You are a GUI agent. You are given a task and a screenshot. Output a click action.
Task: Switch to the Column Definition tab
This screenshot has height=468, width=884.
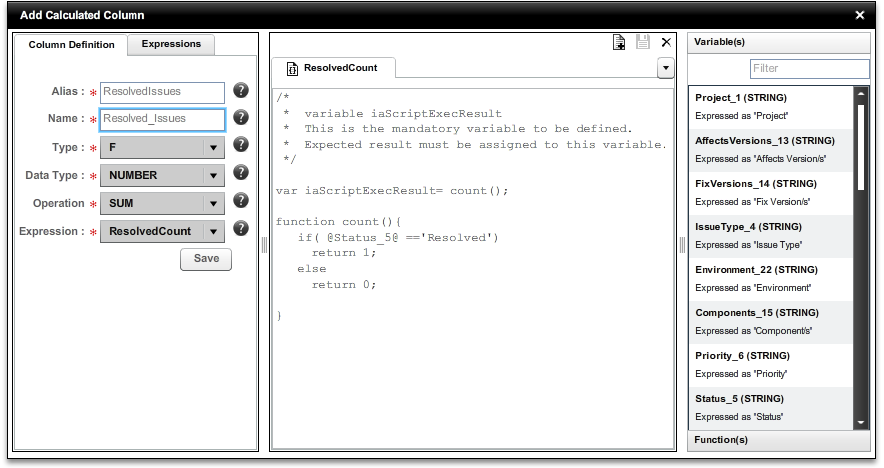coord(71,45)
